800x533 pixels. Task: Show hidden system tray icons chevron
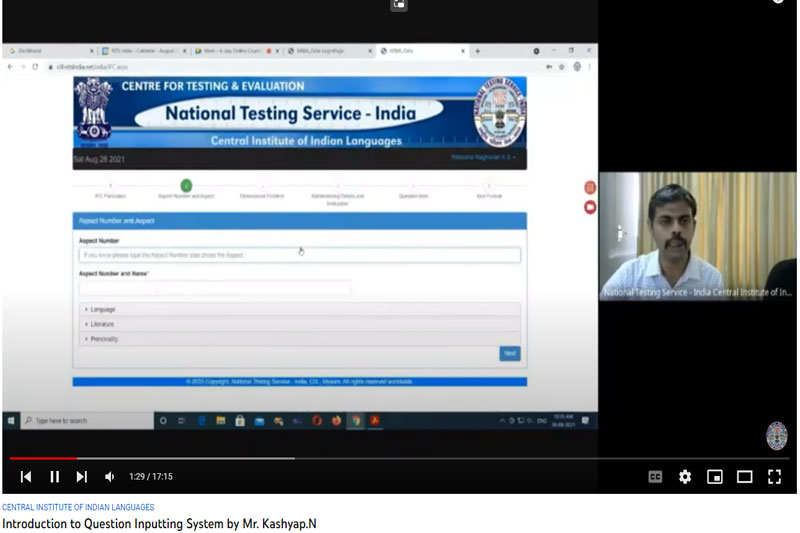coord(502,421)
